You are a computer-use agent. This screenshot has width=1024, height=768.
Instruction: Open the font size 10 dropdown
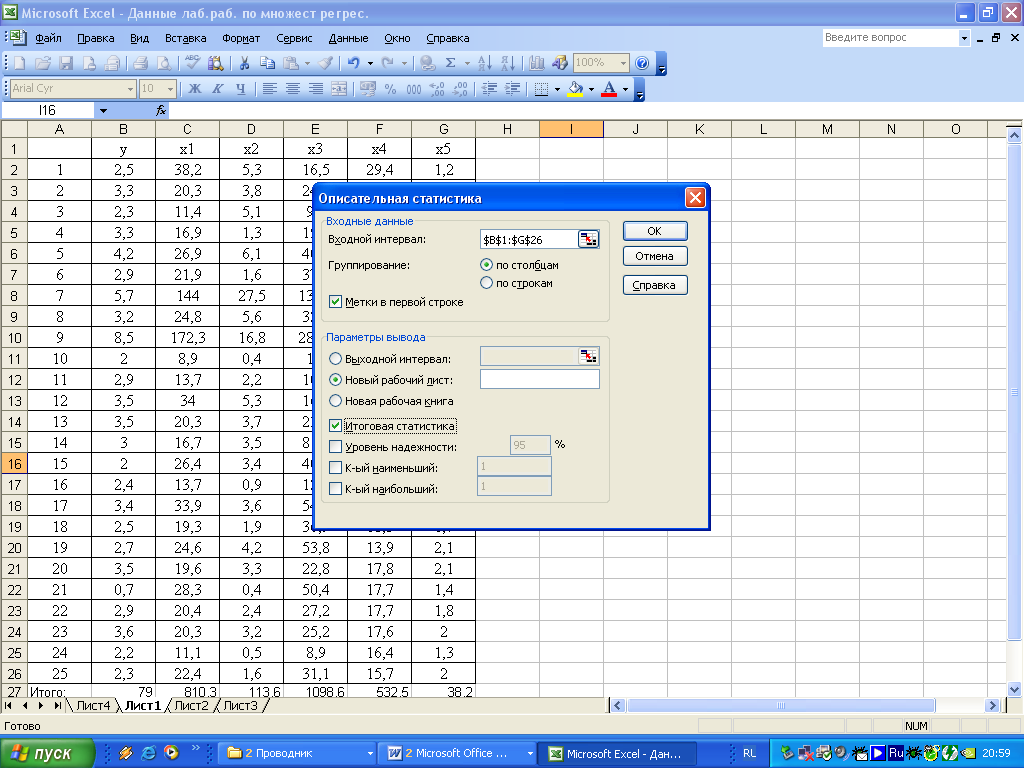click(170, 89)
